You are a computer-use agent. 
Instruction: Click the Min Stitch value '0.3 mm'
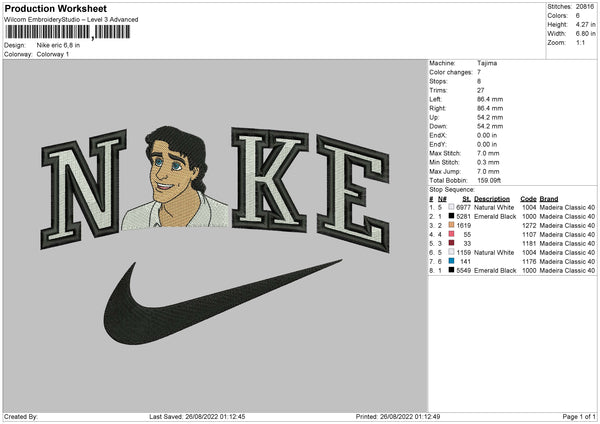pos(488,162)
